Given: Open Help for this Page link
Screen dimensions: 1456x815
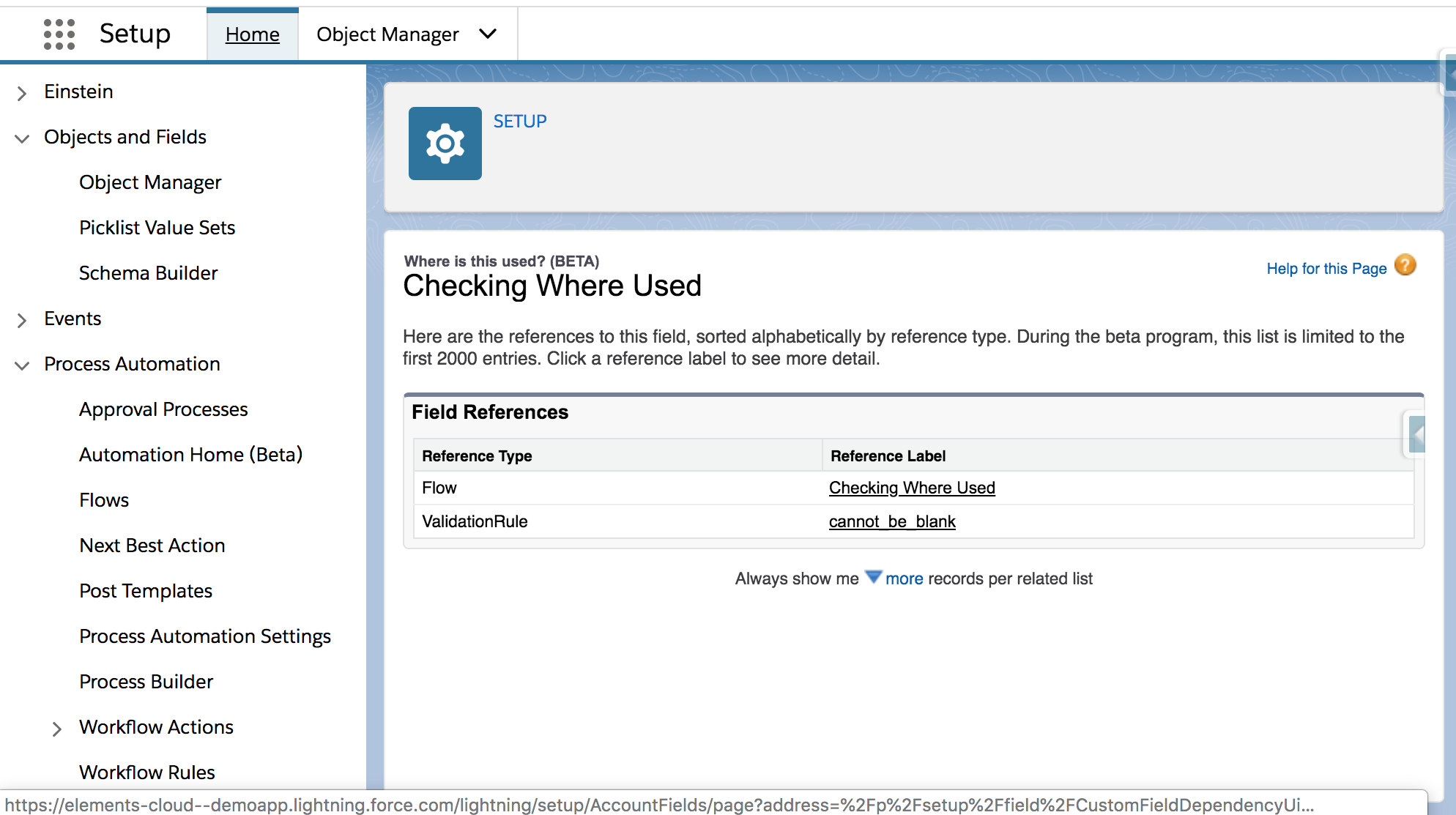Looking at the screenshot, I should pos(1326,269).
